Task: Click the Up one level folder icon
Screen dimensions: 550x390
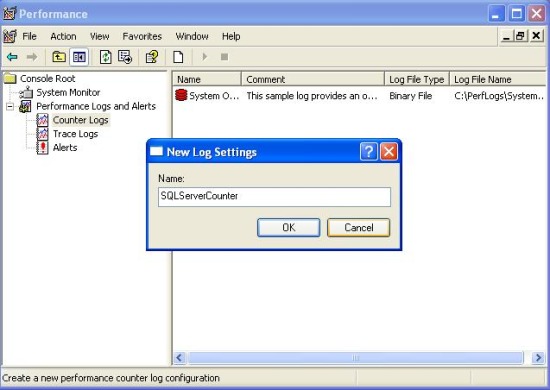Action: (59, 57)
